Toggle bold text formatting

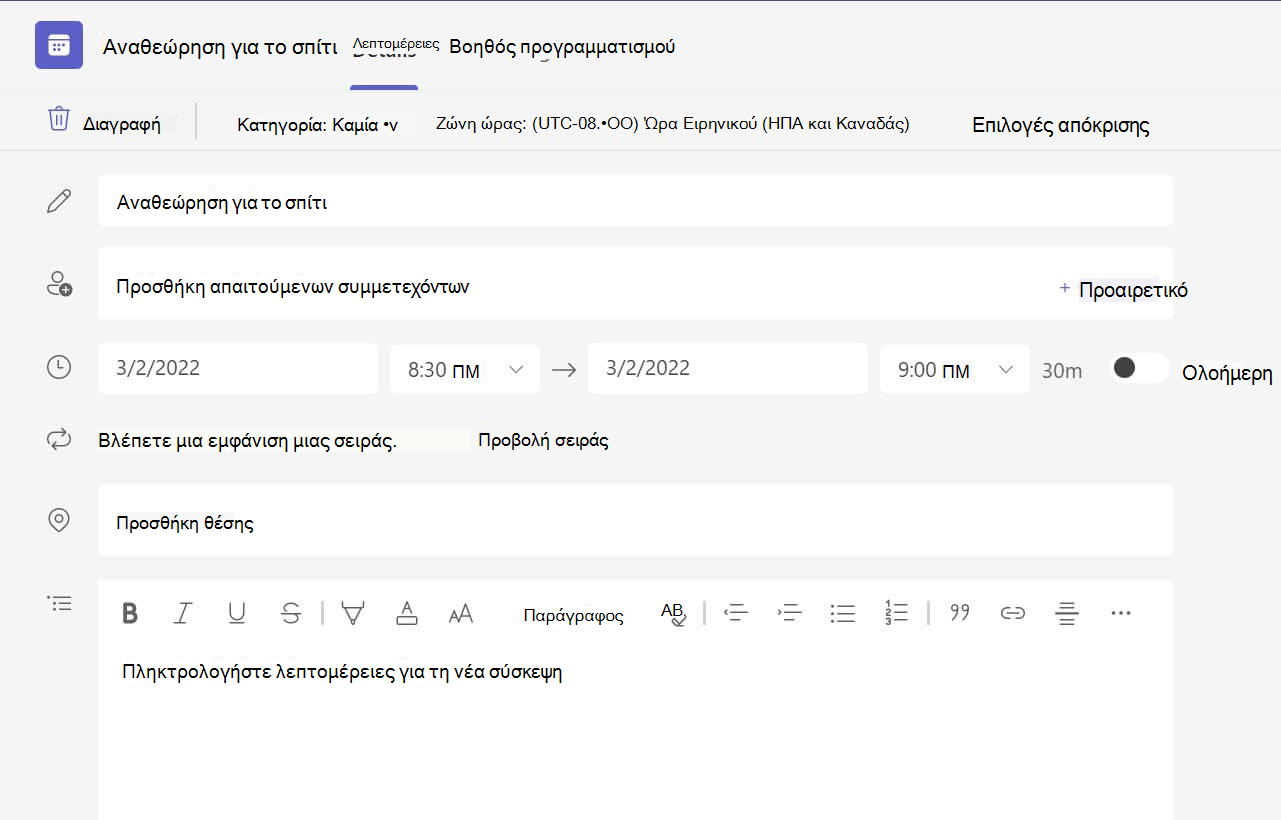(x=130, y=614)
